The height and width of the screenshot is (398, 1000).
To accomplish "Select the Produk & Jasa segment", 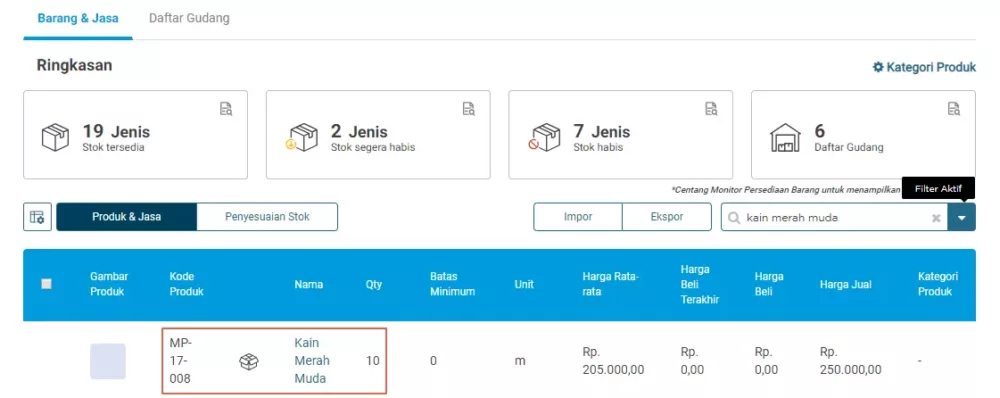I will [126, 217].
